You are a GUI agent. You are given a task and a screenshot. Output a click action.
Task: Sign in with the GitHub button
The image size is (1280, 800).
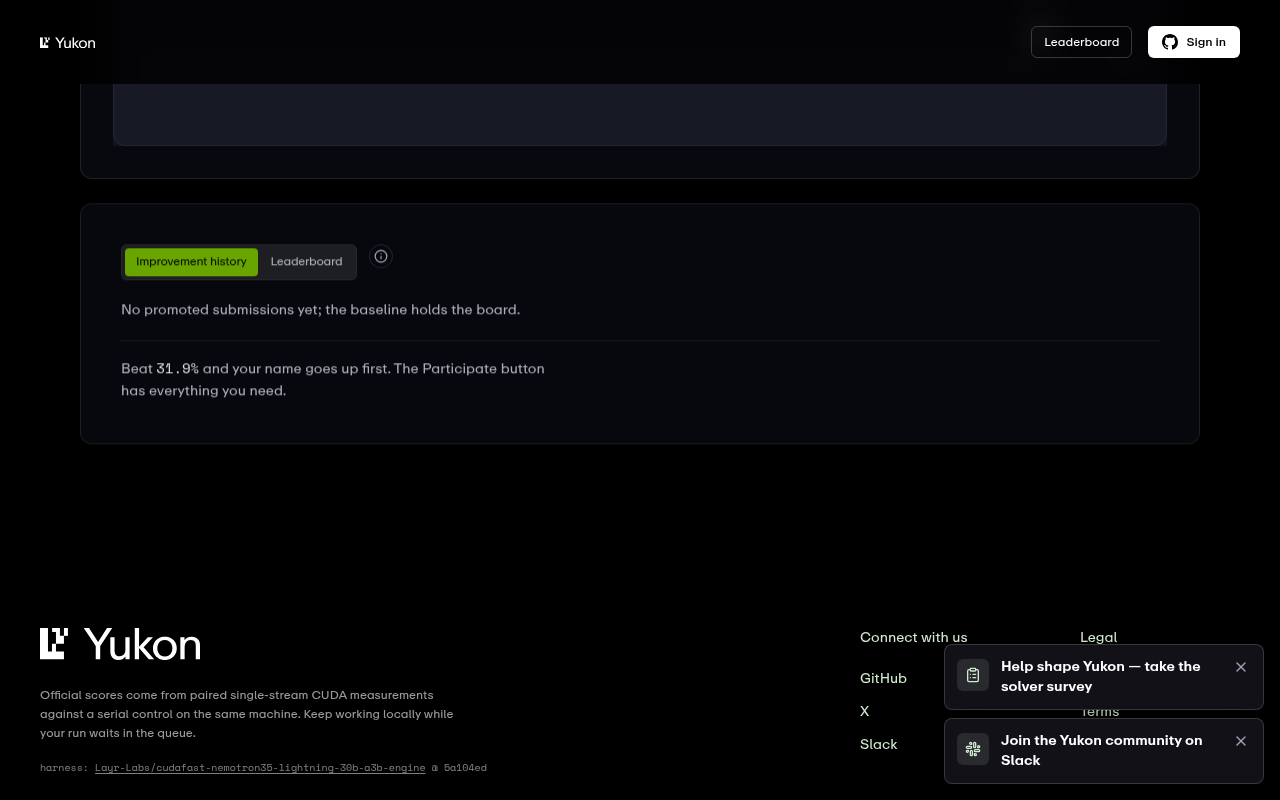[x=1194, y=42]
